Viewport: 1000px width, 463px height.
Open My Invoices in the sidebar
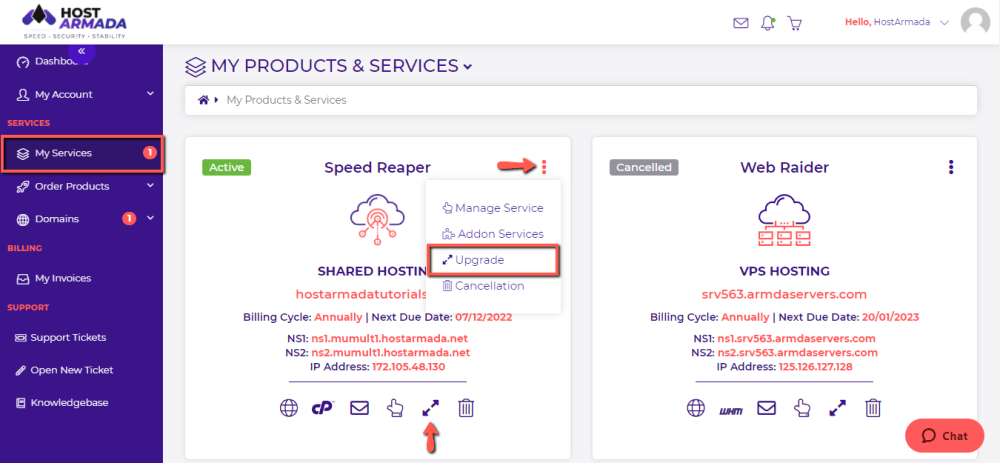(x=54, y=278)
